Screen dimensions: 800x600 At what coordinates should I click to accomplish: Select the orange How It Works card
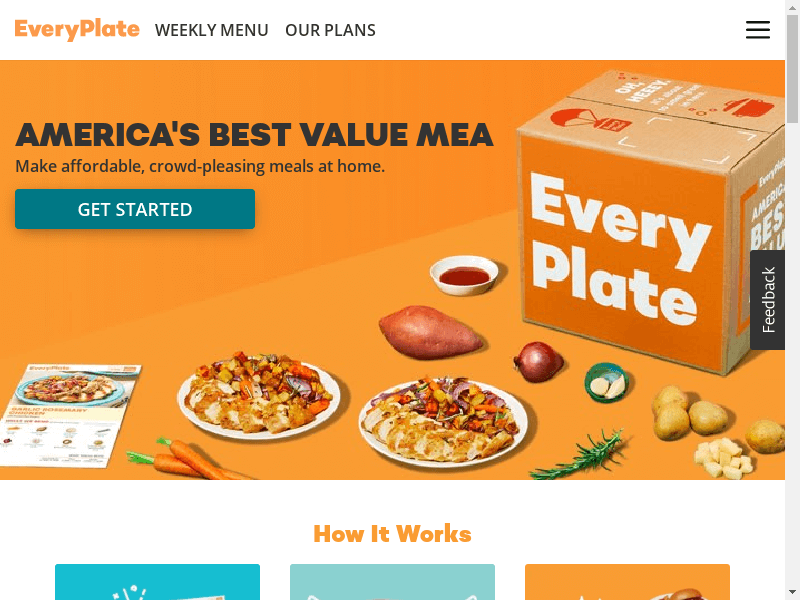point(627,582)
